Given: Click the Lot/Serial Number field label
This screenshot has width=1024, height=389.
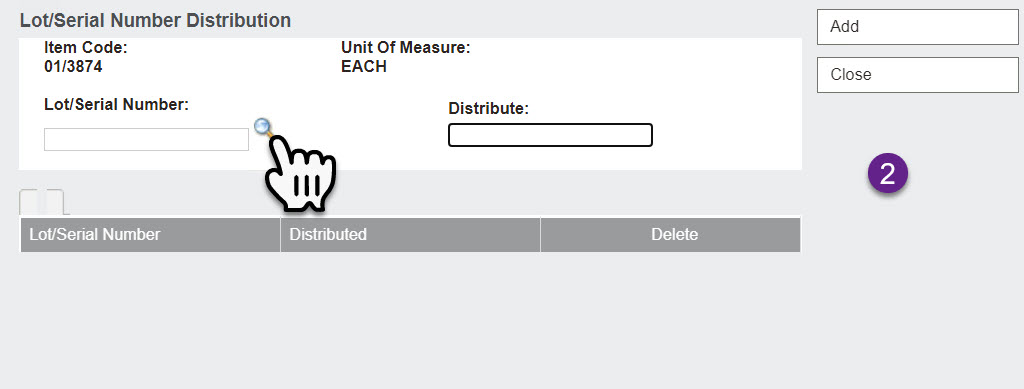Looking at the screenshot, I should tap(116, 104).
